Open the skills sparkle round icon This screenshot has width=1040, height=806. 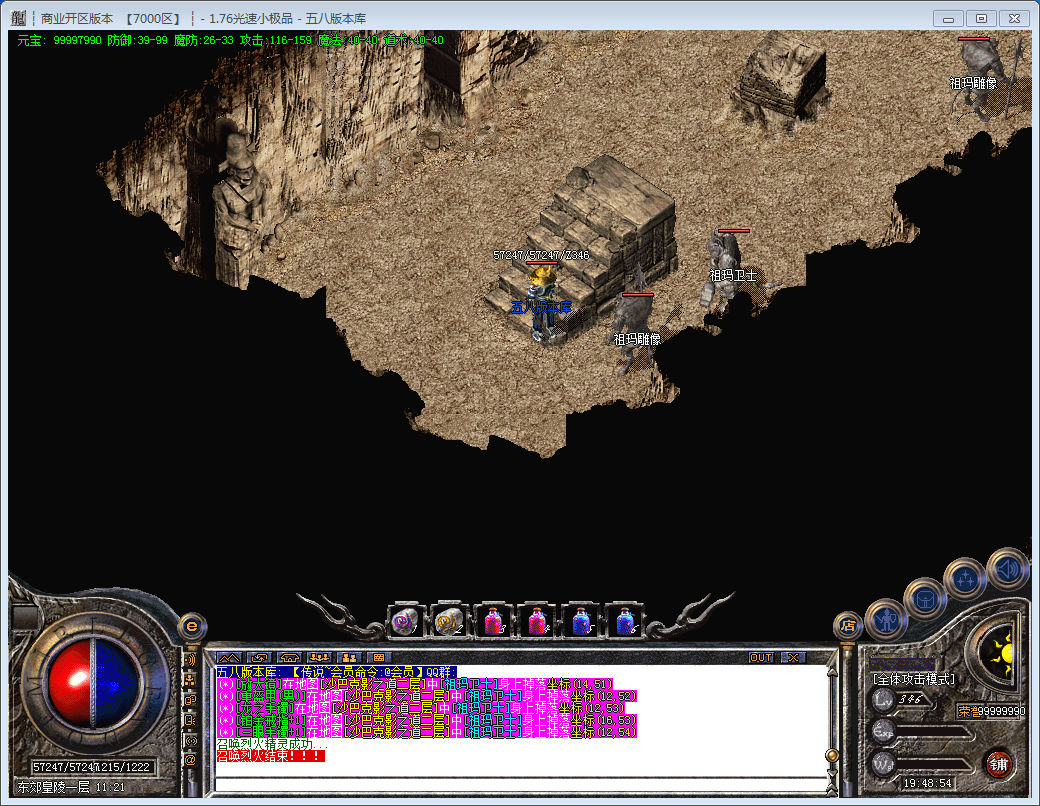[964, 578]
